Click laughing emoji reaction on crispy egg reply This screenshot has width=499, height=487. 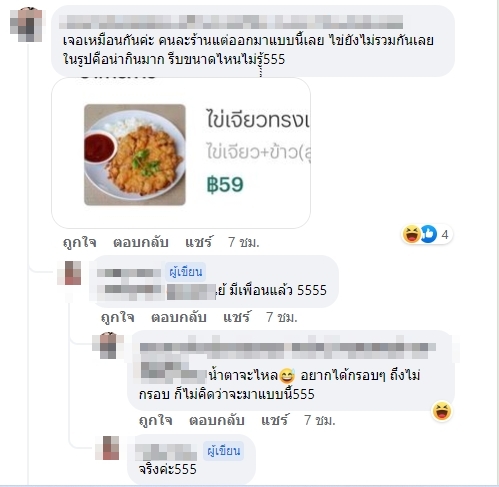(x=442, y=411)
